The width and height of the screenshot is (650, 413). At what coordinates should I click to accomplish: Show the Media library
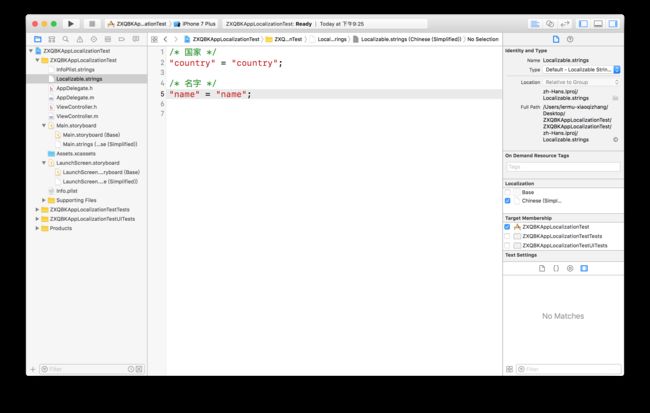coord(584,268)
